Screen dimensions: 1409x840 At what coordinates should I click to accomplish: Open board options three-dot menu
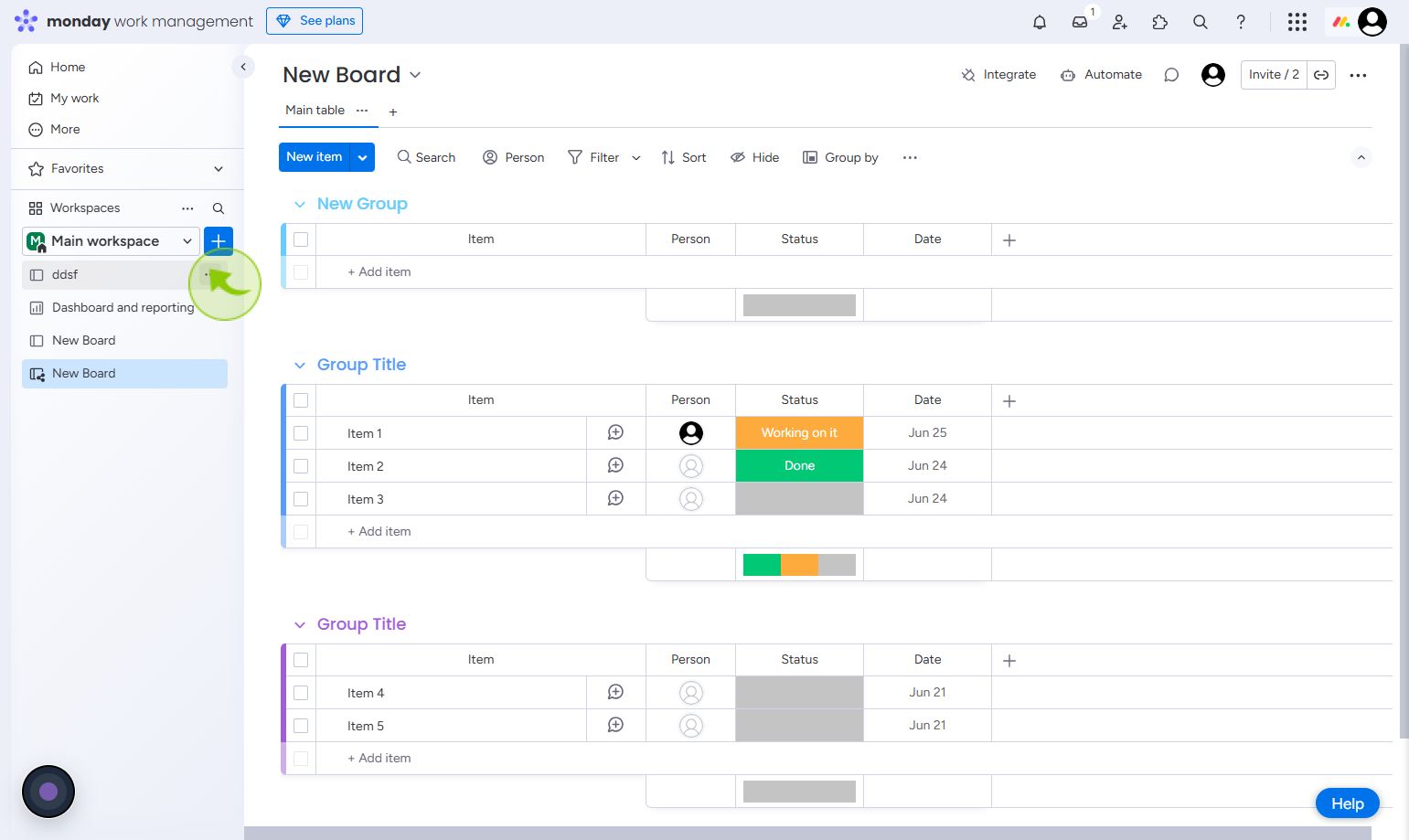pos(1358,75)
